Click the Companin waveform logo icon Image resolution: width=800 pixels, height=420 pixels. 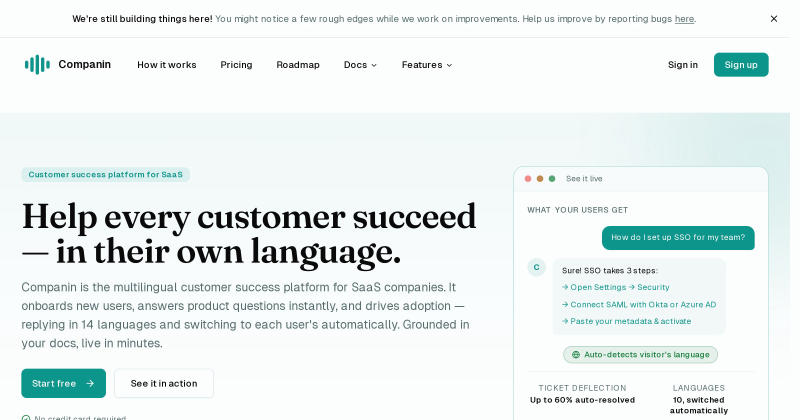coord(37,65)
